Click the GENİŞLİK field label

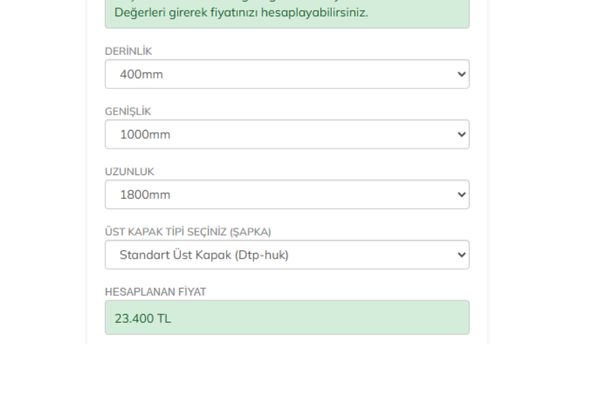coord(128,111)
